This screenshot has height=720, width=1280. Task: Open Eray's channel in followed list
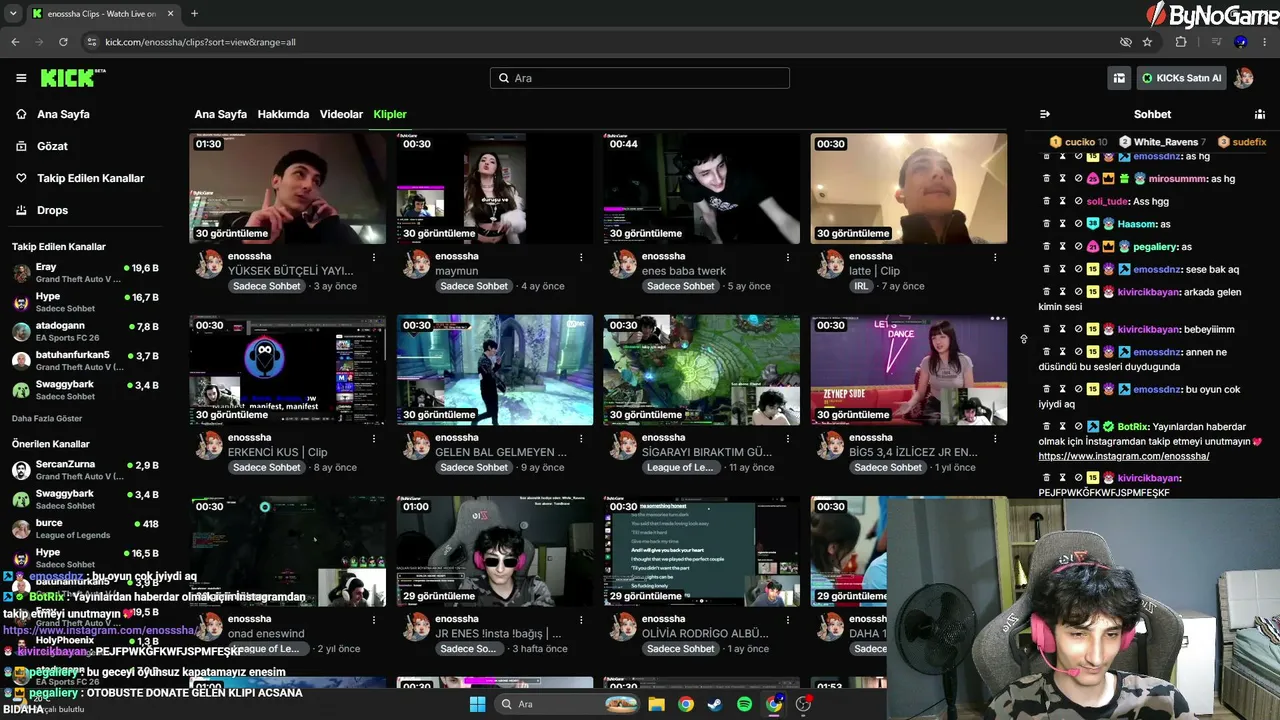point(85,273)
